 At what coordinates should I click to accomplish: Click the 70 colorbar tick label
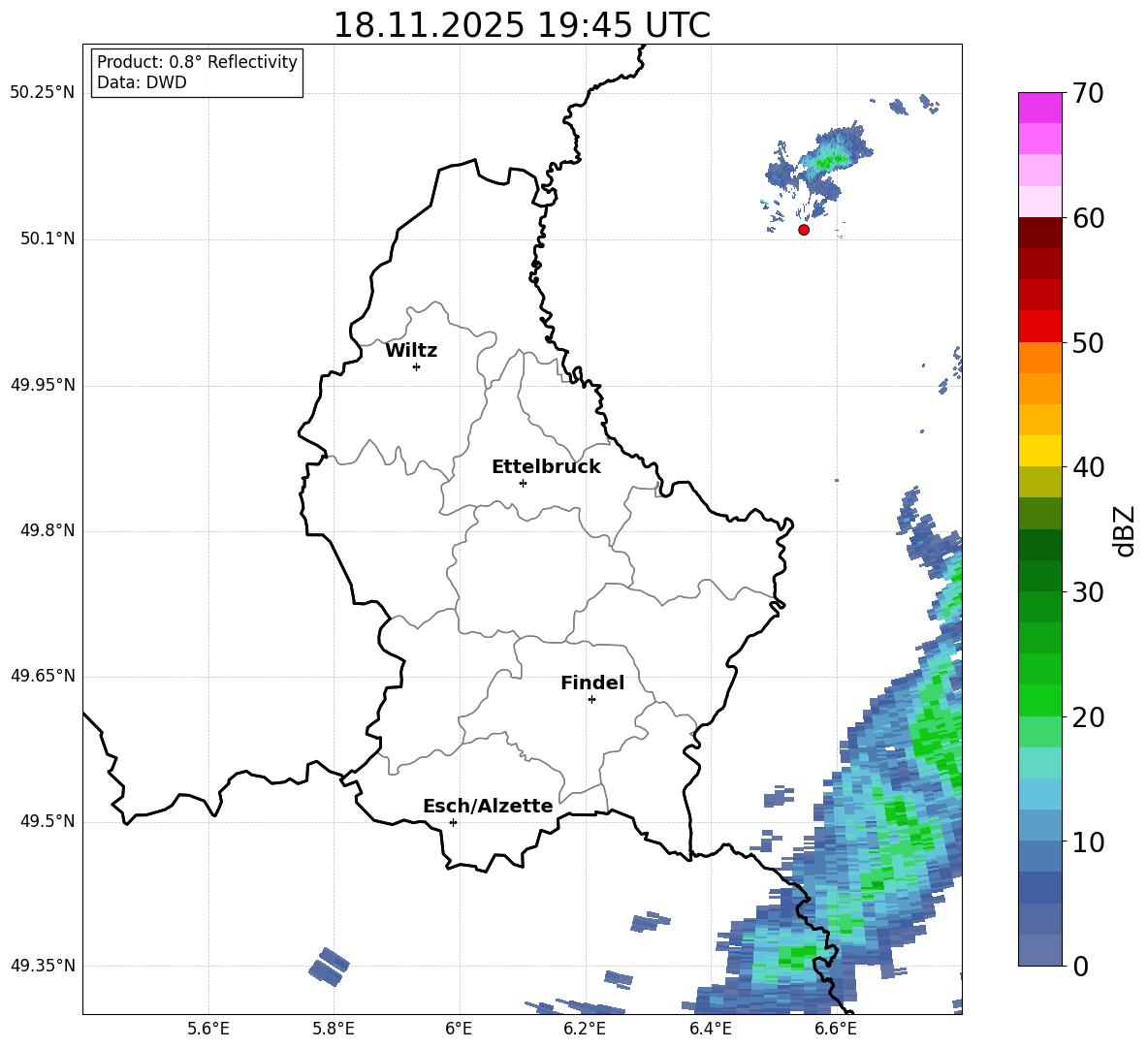coord(1088,93)
